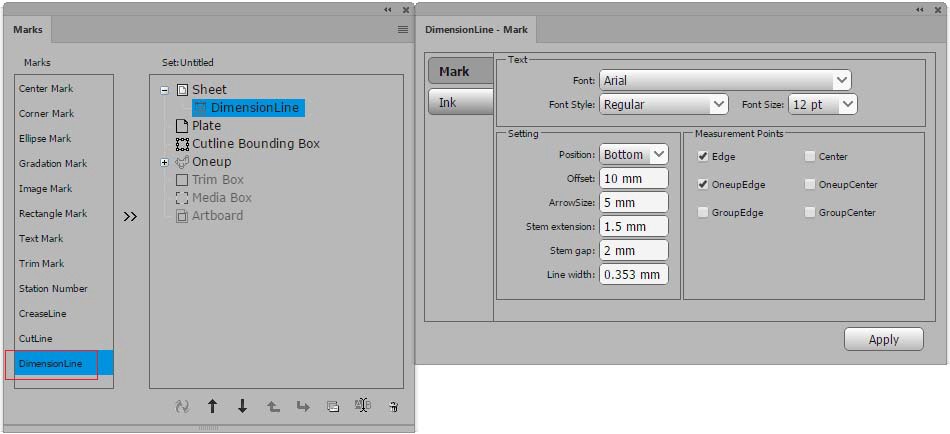The height and width of the screenshot is (434, 950).
Task: Select Ellipse Mark in the Marks list
Action: (64, 138)
